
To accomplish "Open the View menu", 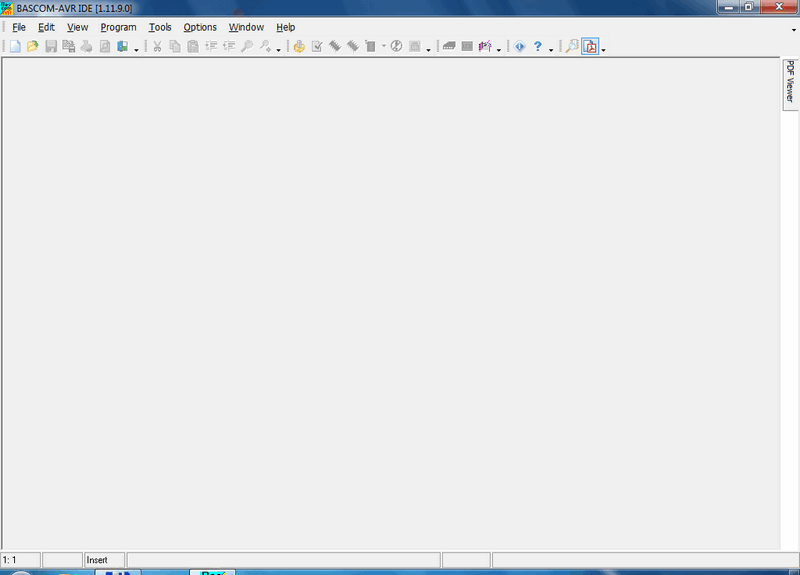I will (78, 28).
